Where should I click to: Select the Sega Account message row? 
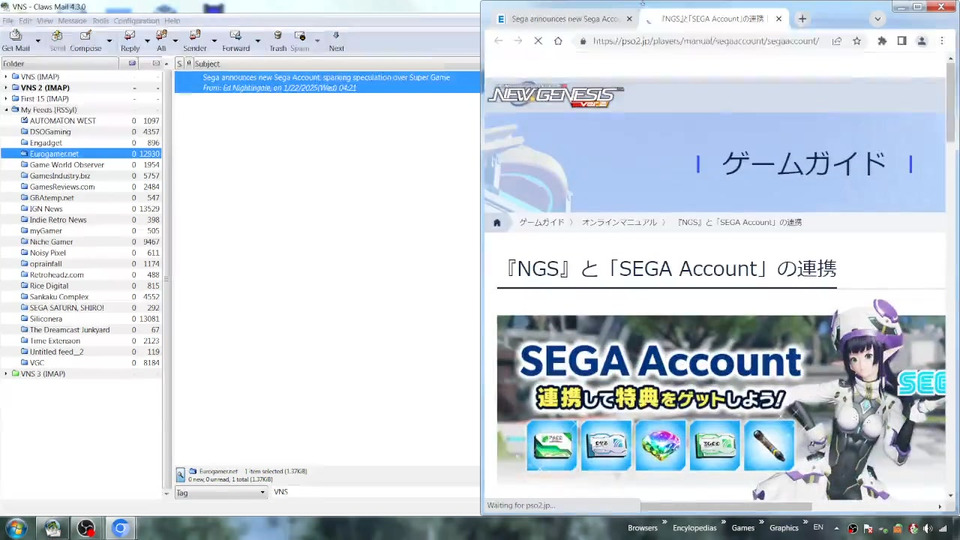(328, 82)
